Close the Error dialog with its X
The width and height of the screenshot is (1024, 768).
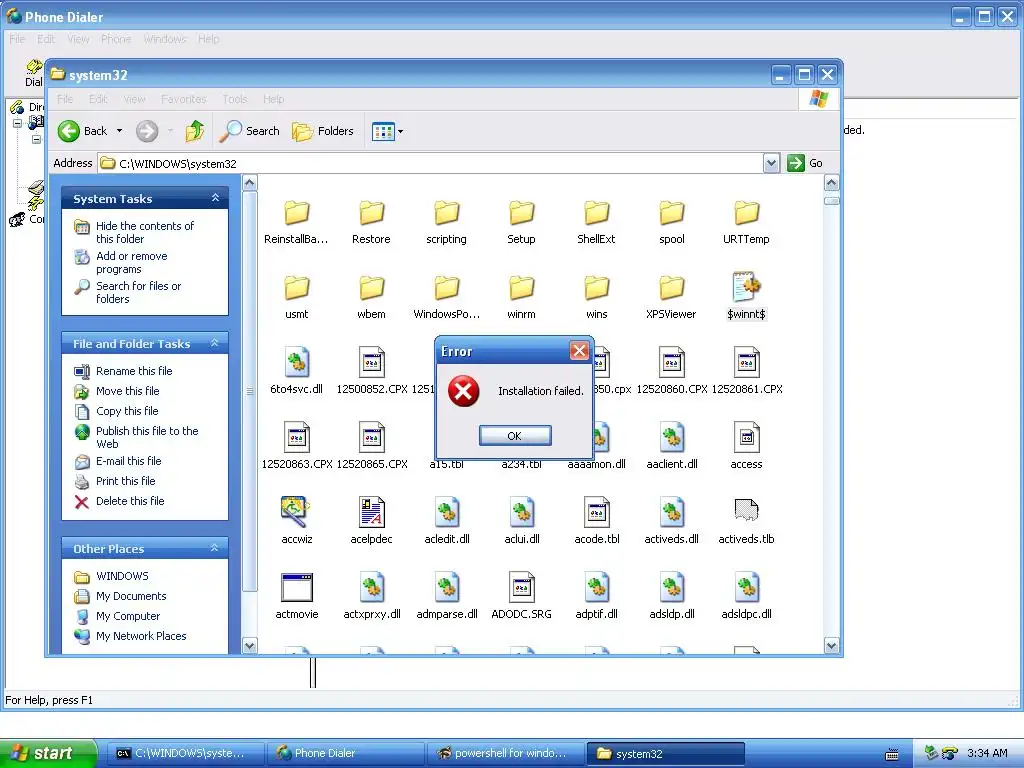(579, 351)
